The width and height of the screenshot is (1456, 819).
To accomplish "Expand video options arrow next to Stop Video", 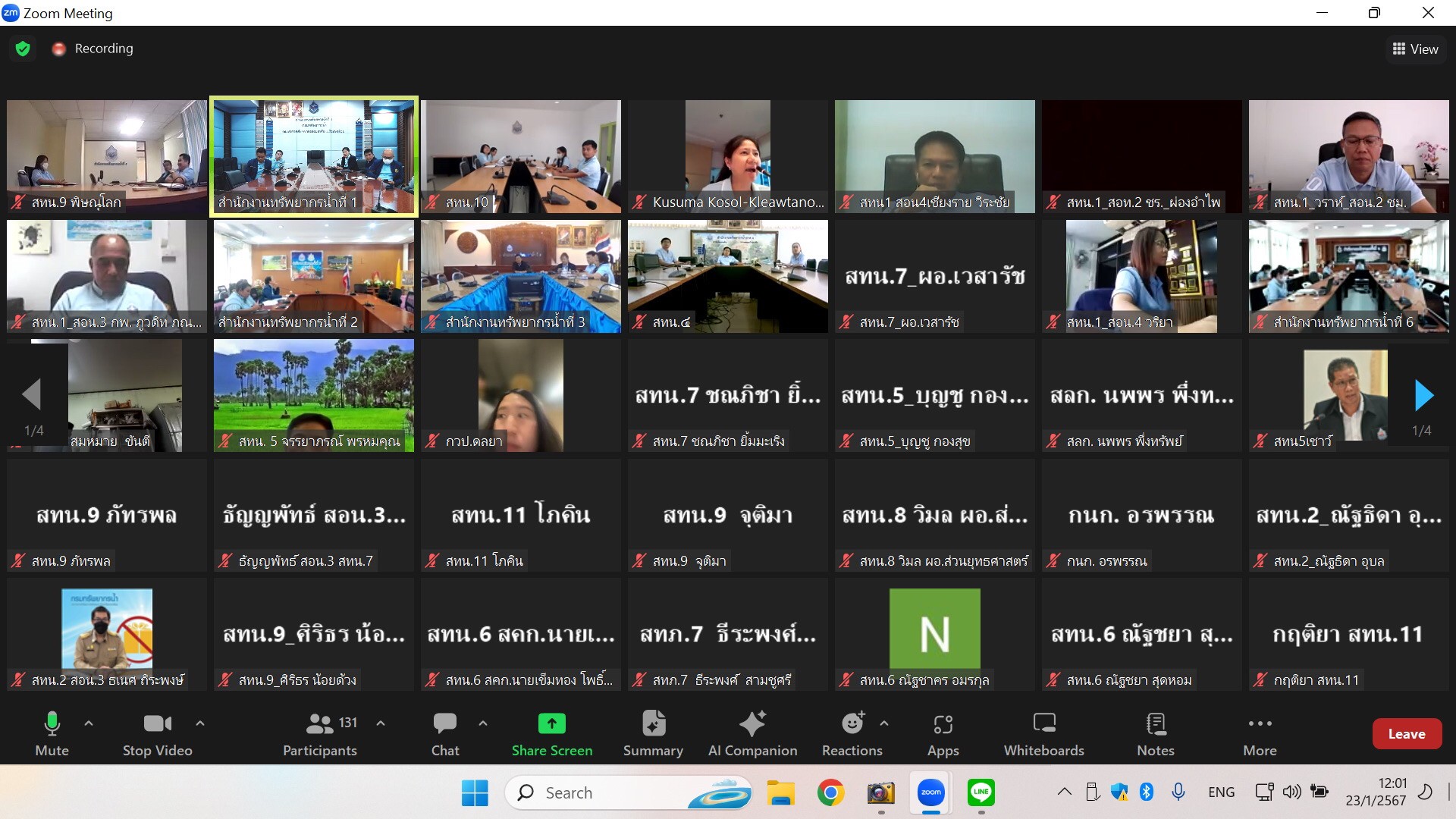I will tap(200, 723).
